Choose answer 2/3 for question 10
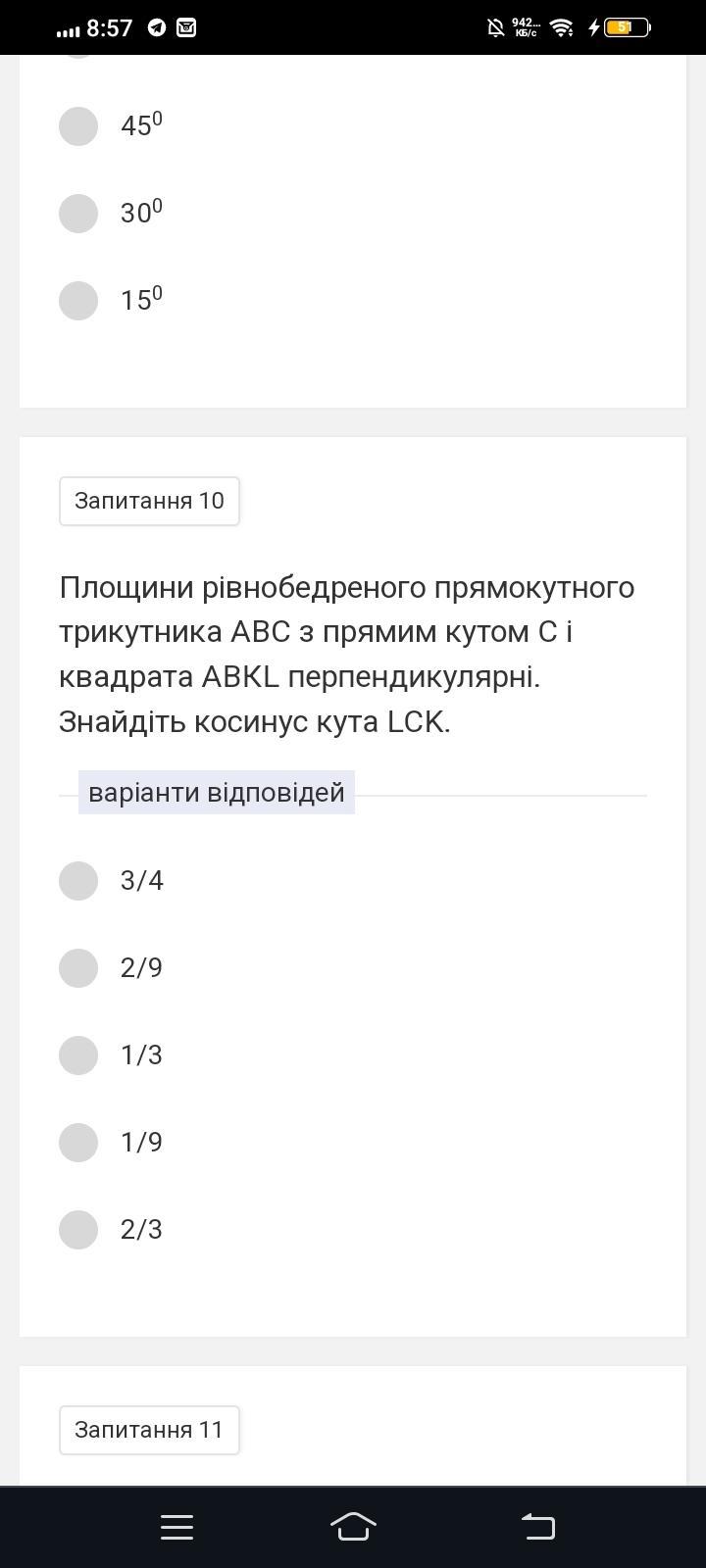This screenshot has width=706, height=1568. click(78, 1230)
